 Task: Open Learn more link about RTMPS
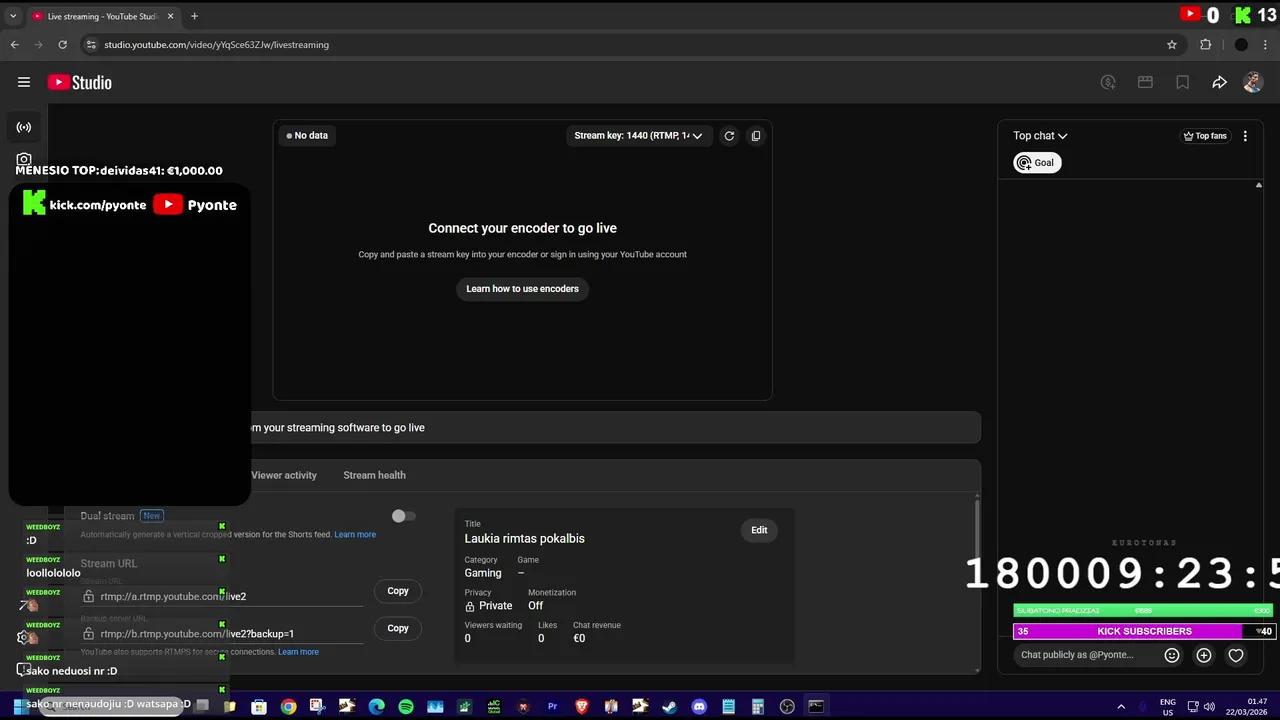pos(298,652)
